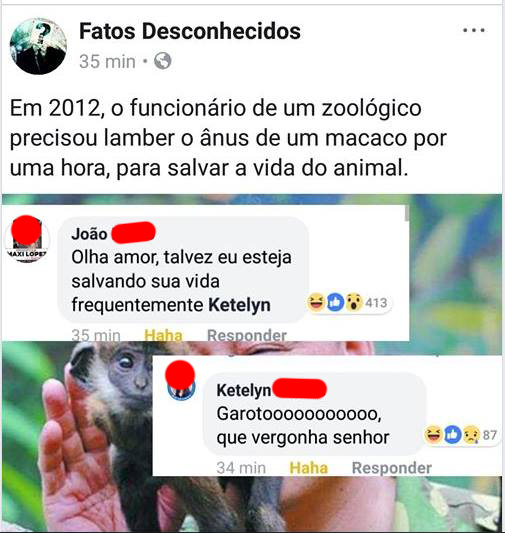Click the blue like reaction on Ketelyn's comment
The image size is (505, 533).
pos(452,434)
